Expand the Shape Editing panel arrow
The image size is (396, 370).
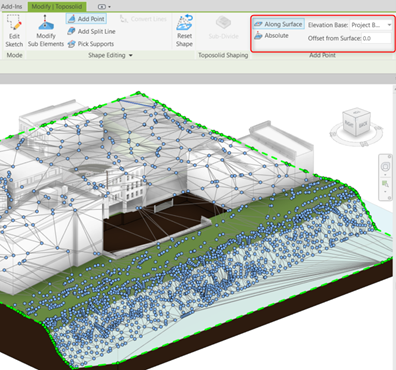(131, 55)
